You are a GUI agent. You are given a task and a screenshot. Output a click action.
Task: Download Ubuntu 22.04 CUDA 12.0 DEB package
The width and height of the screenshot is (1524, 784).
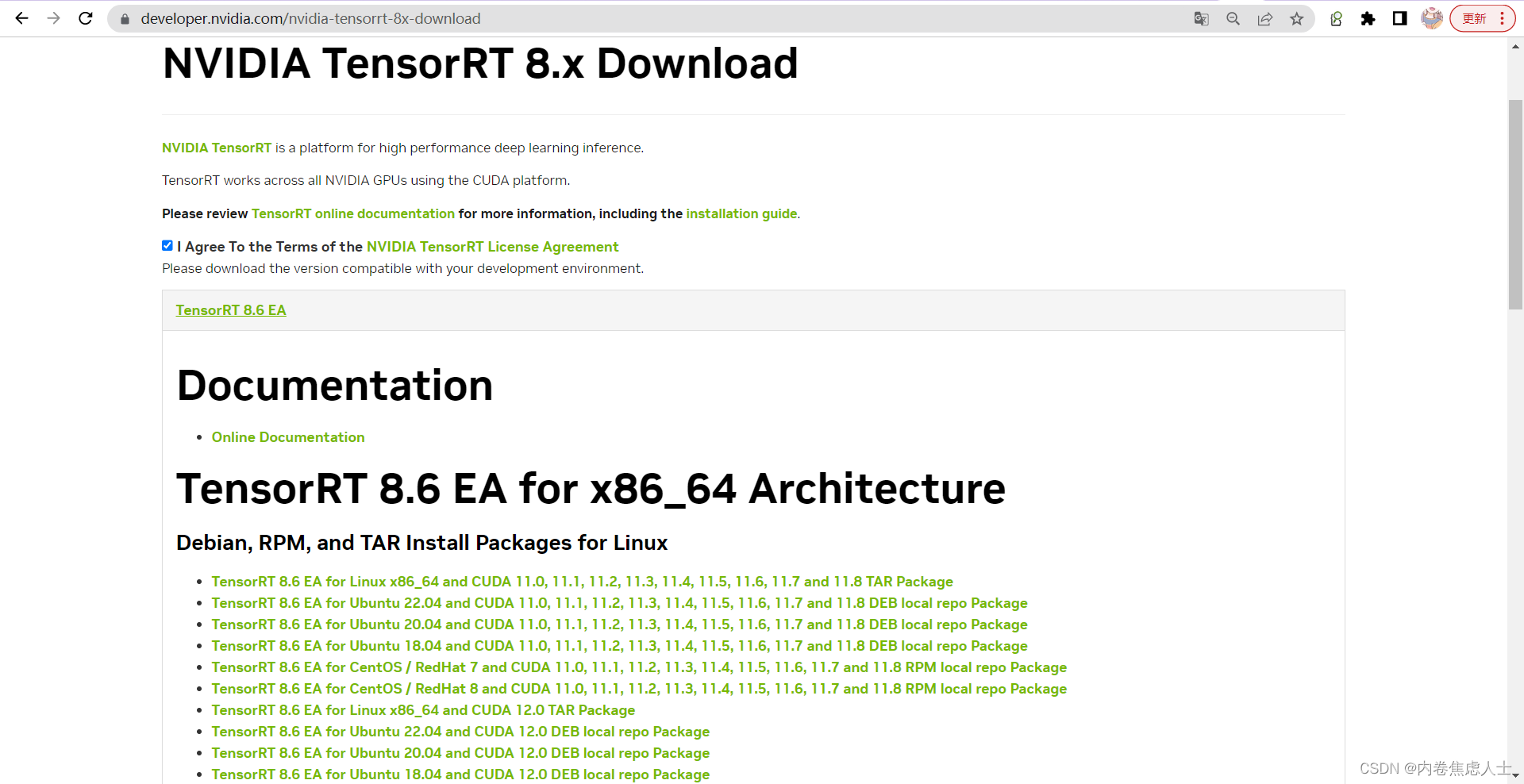point(460,732)
